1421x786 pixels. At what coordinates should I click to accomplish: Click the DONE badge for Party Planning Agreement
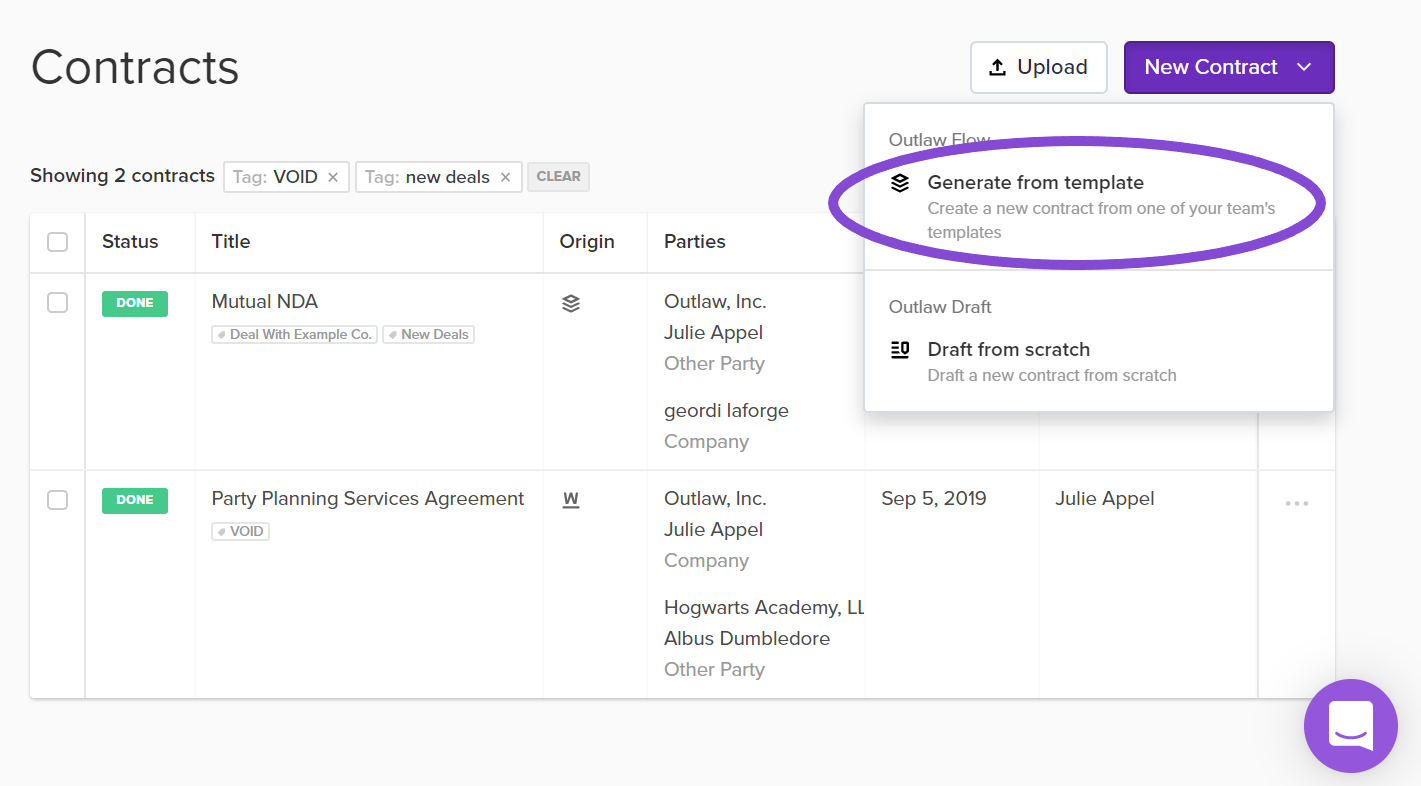pyautogui.click(x=135, y=500)
